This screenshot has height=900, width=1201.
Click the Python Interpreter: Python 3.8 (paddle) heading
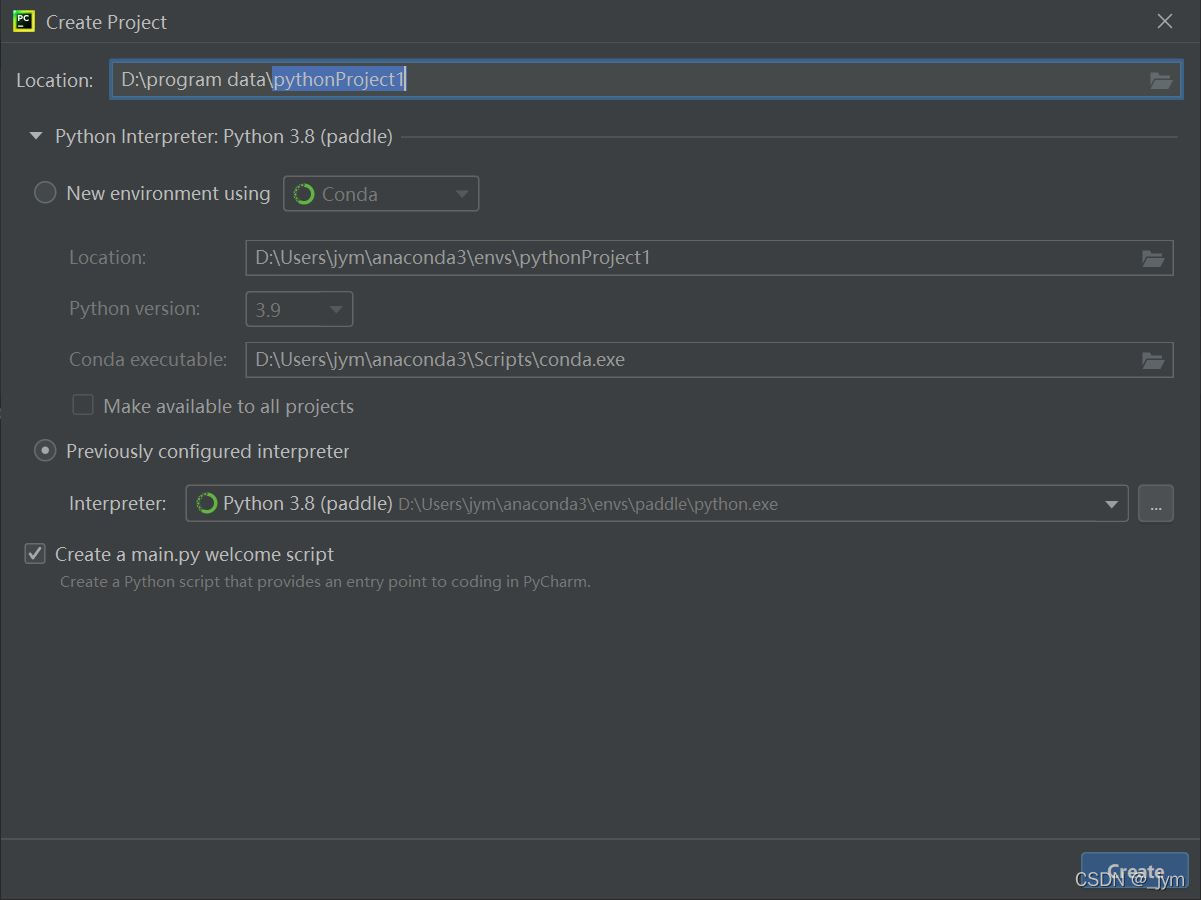pos(223,136)
